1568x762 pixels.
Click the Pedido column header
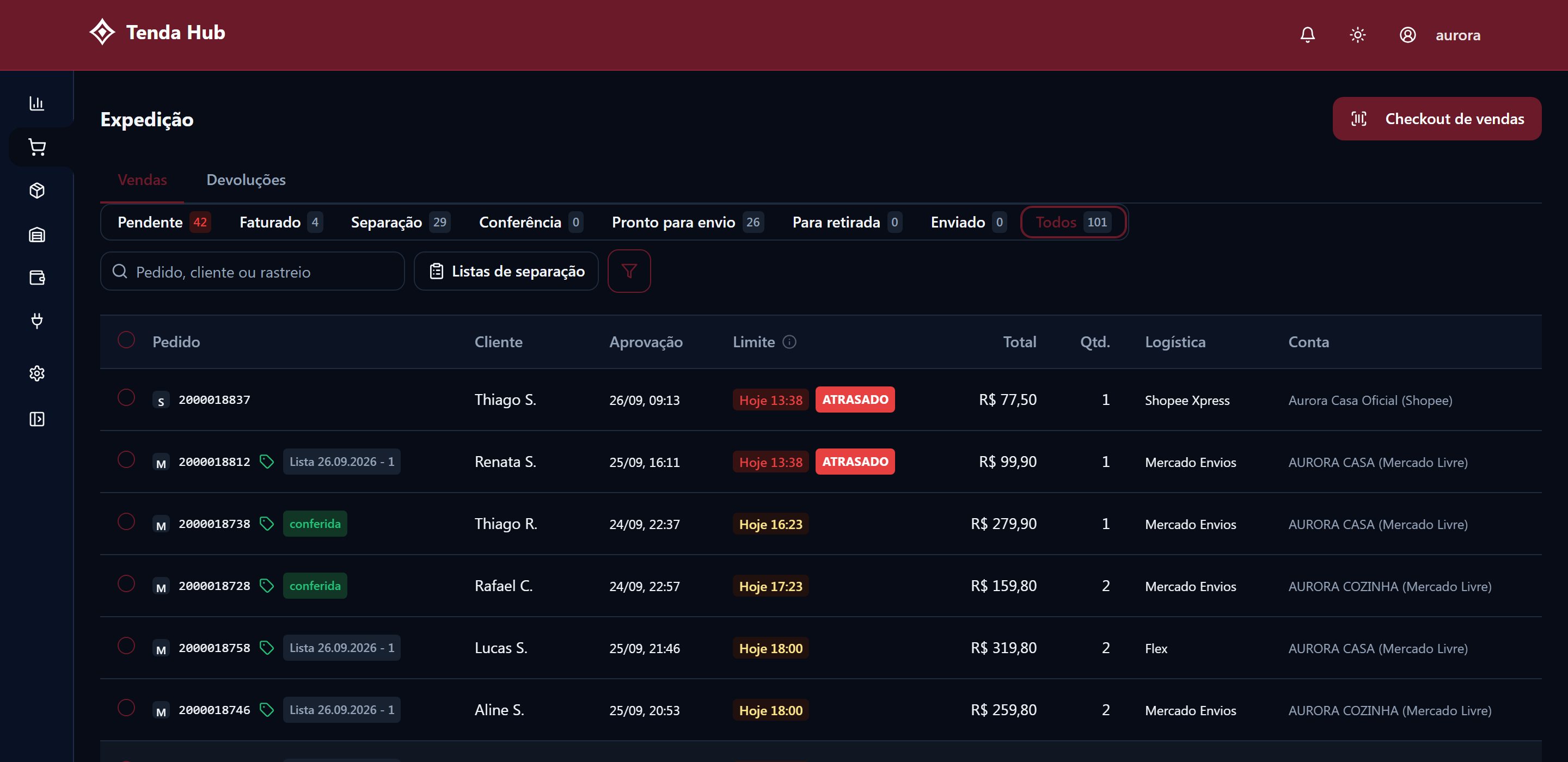pyautogui.click(x=176, y=342)
